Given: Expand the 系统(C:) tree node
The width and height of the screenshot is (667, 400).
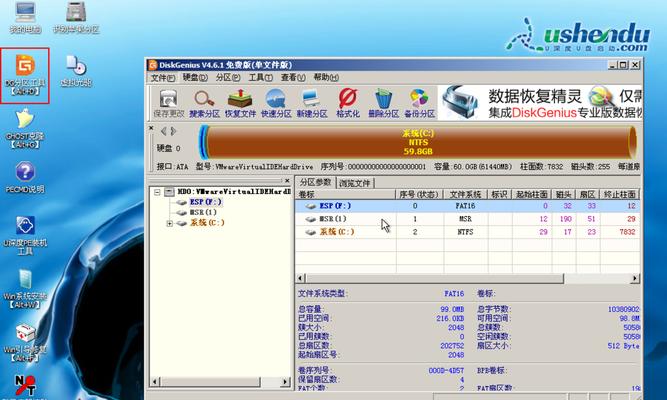Looking at the screenshot, I should click(170, 223).
